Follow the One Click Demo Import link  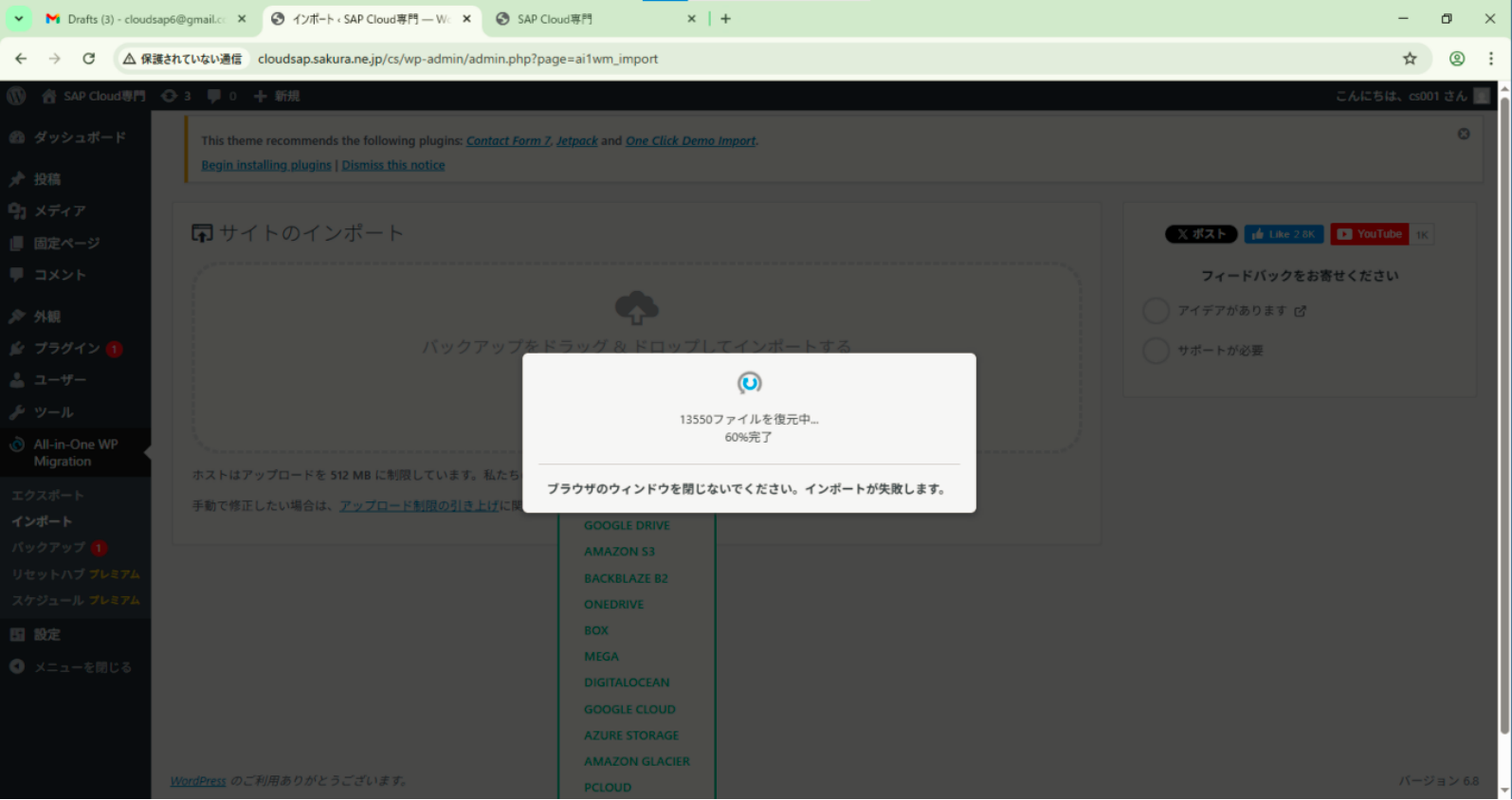point(690,140)
